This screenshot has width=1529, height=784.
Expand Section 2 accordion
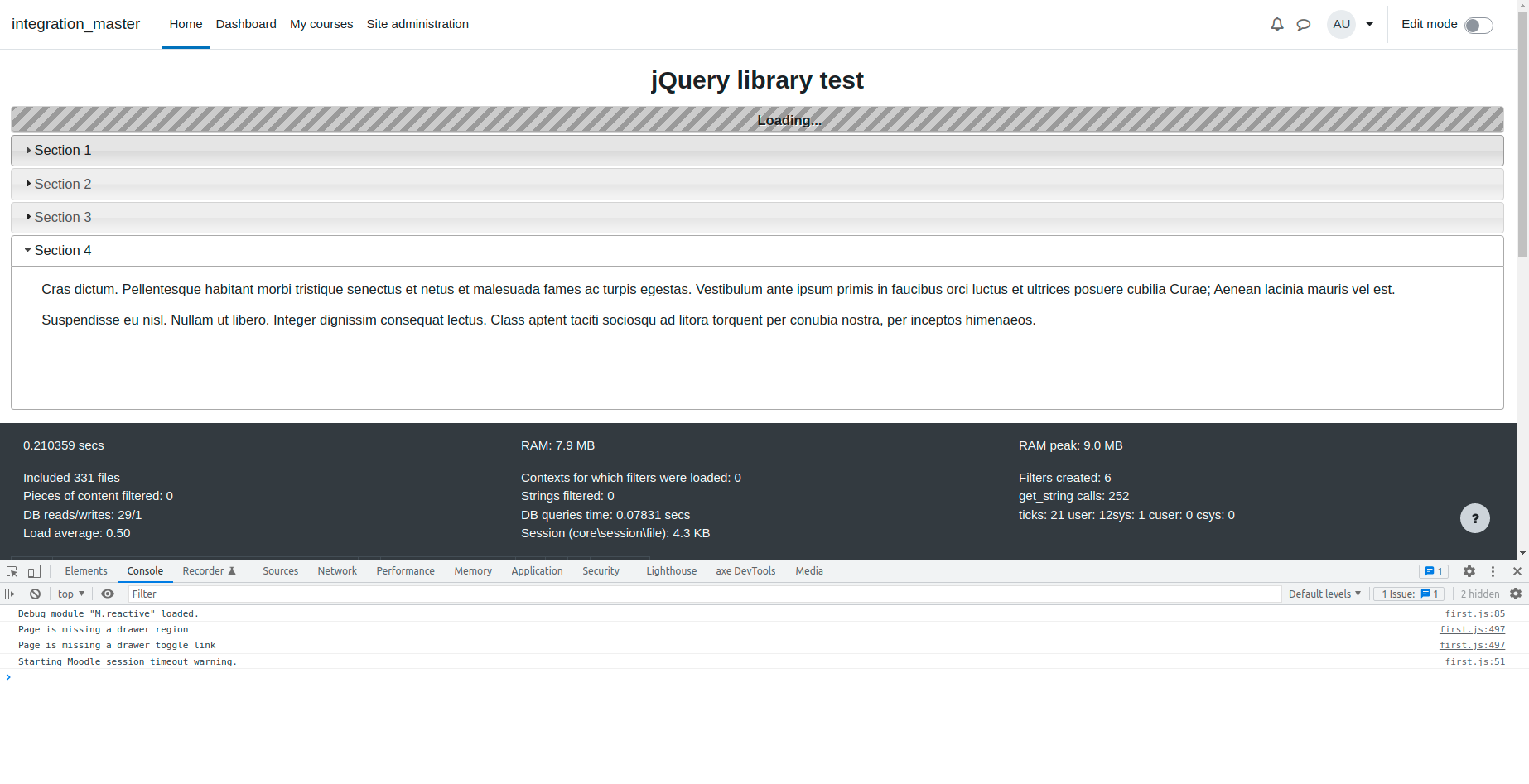757,184
